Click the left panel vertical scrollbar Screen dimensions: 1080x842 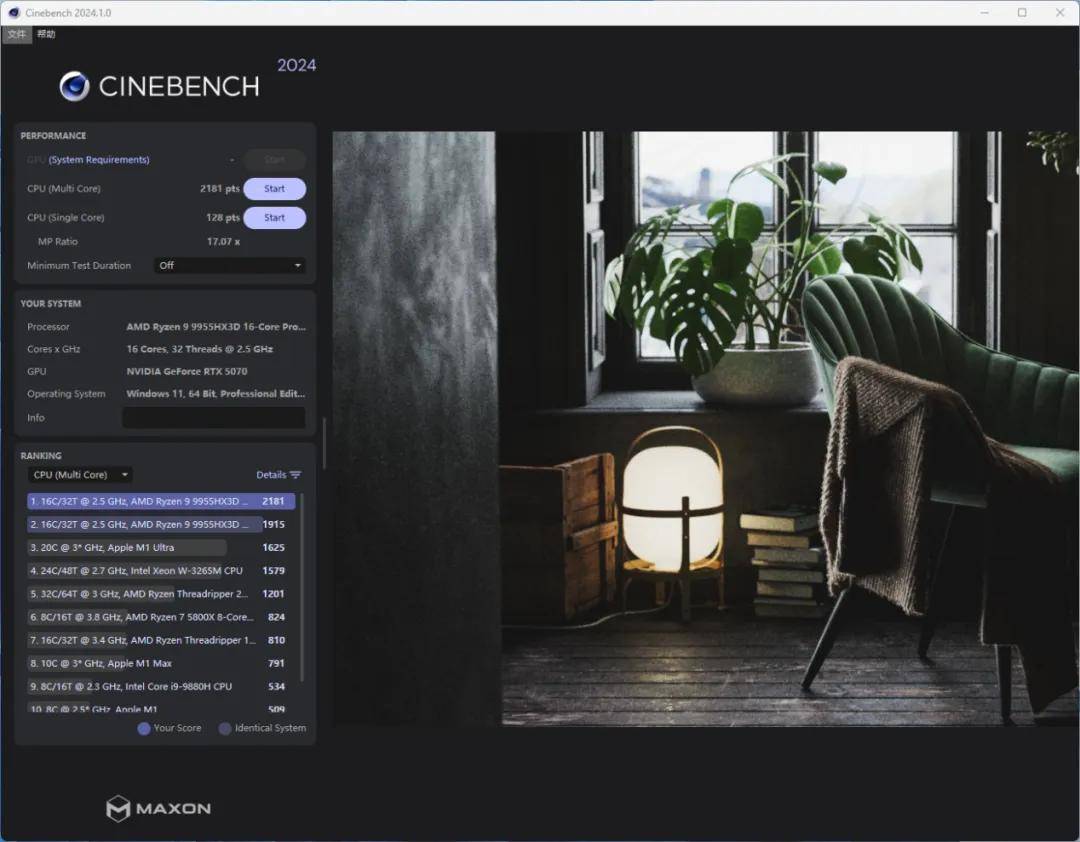pyautogui.click(x=323, y=444)
